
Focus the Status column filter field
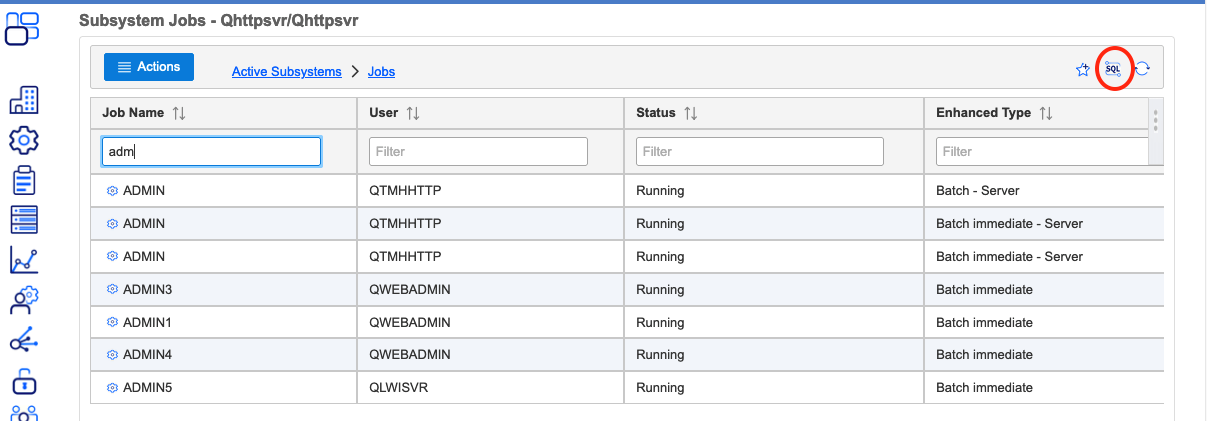[x=759, y=152]
